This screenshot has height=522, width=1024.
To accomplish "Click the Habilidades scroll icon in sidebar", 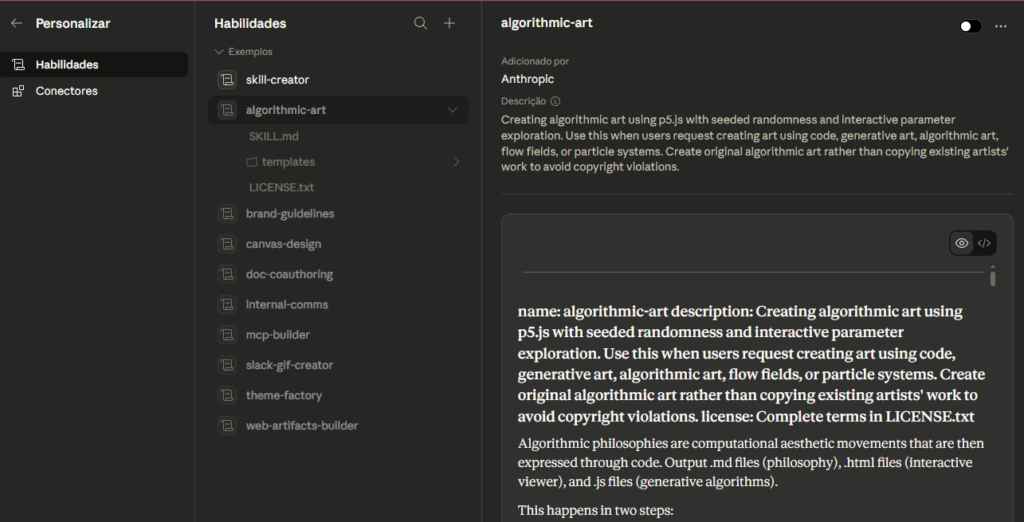I will pyautogui.click(x=18, y=65).
